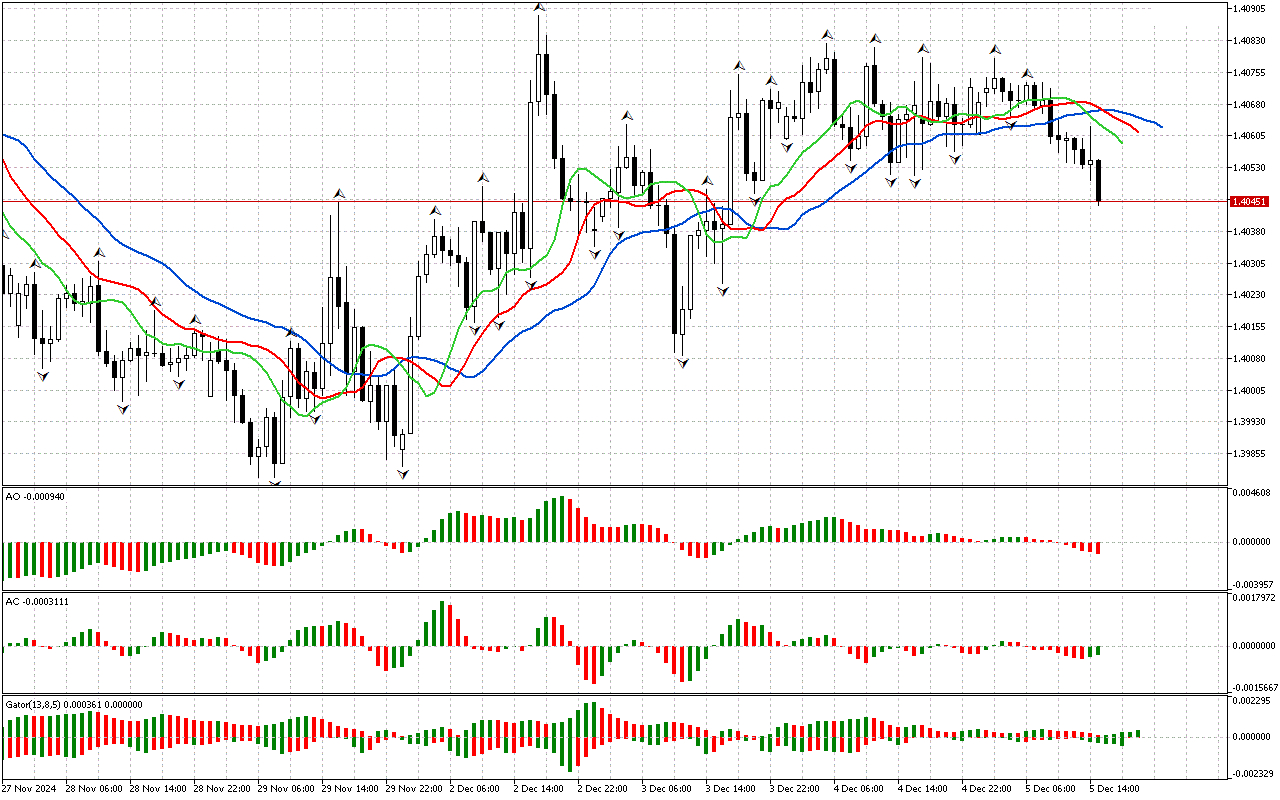Select price axis value 1.40005
The width and height of the screenshot is (1280, 800).
[x=1250, y=391]
